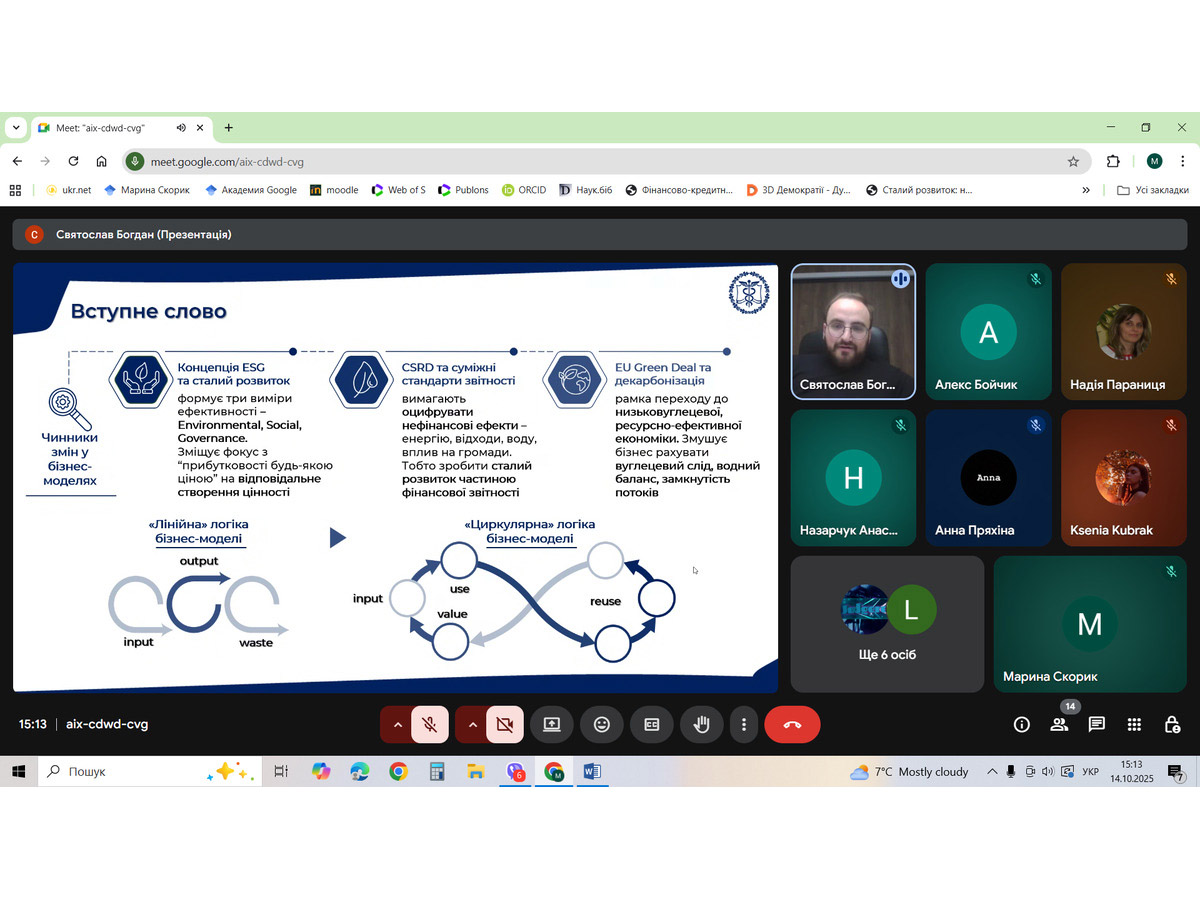Turn on the camera in Meet
The image size is (1200, 900).
click(x=505, y=725)
